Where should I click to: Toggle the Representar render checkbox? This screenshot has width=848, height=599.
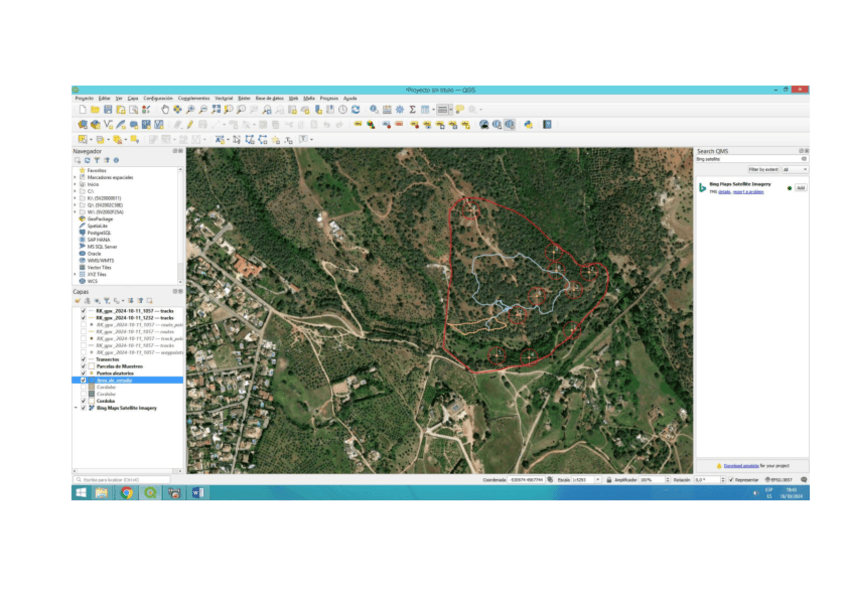[x=731, y=480]
